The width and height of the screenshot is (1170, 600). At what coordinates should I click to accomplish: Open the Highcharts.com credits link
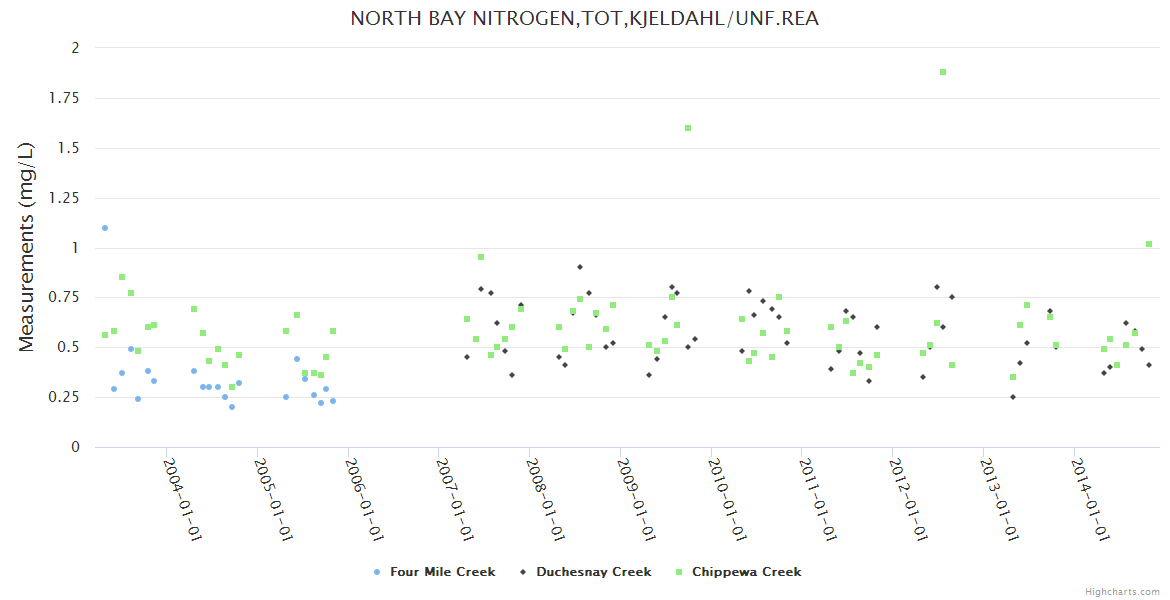pos(1122,591)
